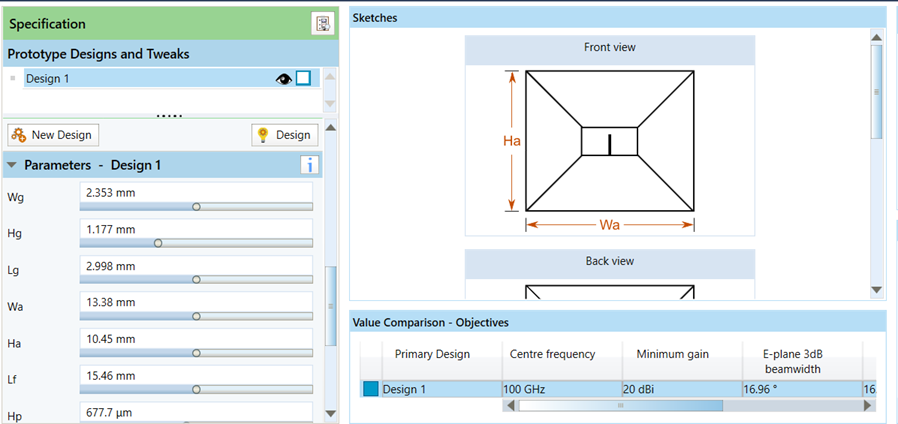Click the E-plane 3dB beamwidth column header
Viewport: 898px width, 424px height.
(x=802, y=361)
